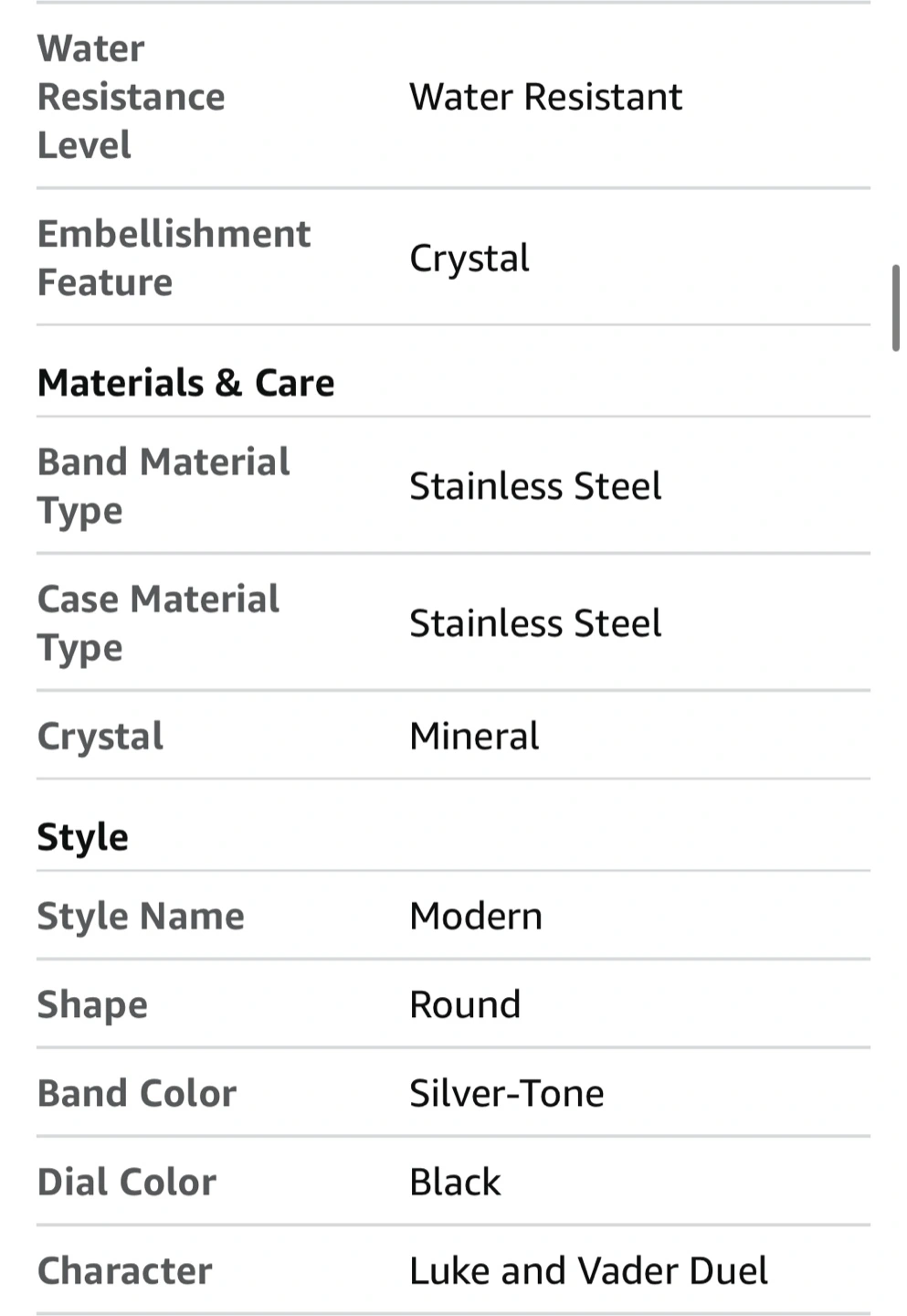The image size is (907, 1316).
Task: Select the Embellishment Feature label
Action: 174,258
